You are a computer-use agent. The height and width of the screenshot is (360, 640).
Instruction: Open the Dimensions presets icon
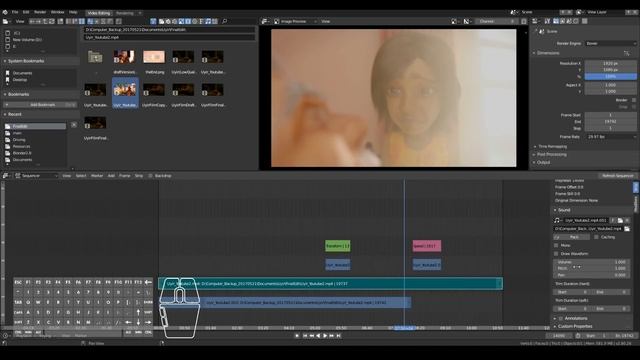627,53
